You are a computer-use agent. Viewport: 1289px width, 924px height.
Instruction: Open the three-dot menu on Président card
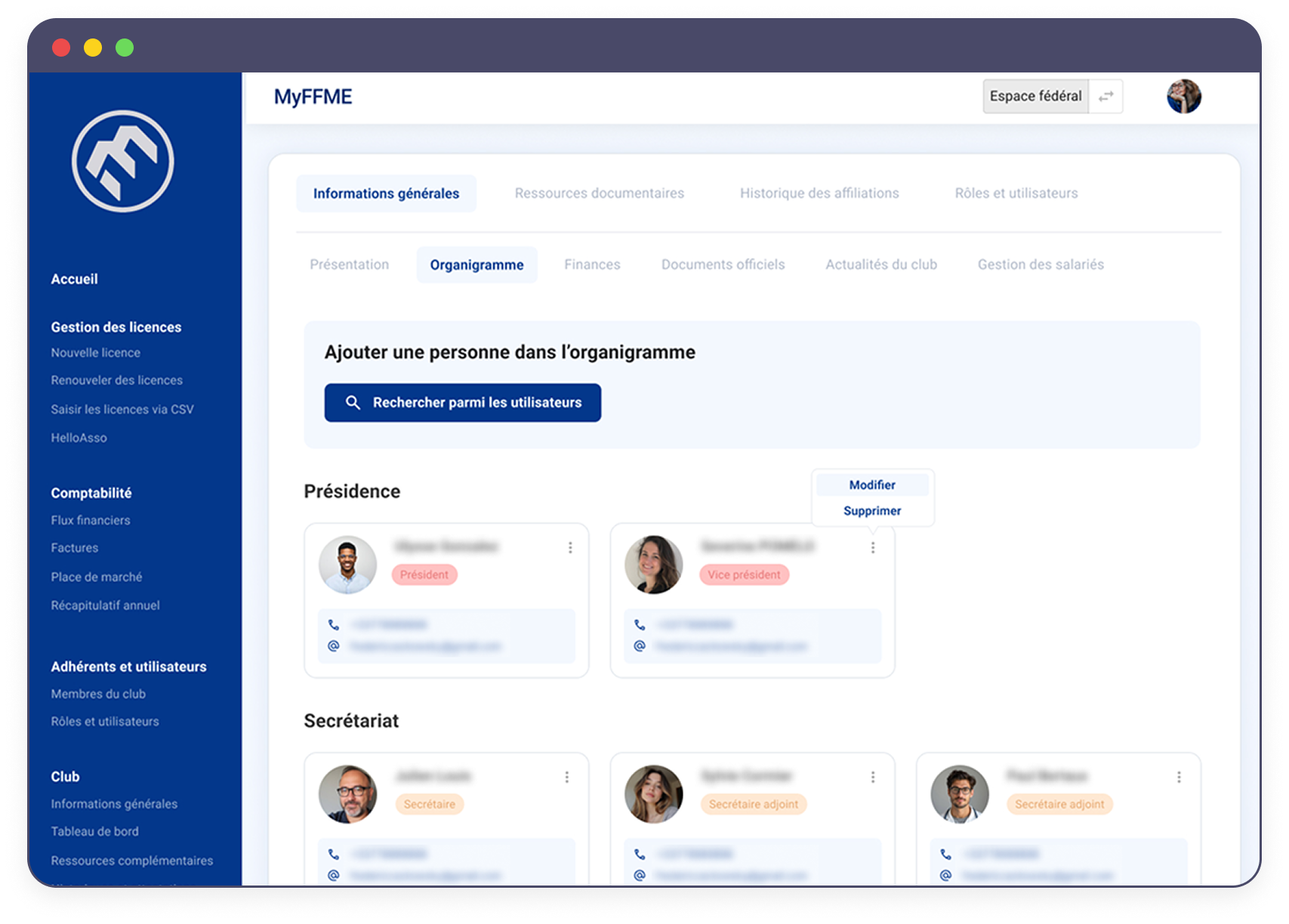570,547
